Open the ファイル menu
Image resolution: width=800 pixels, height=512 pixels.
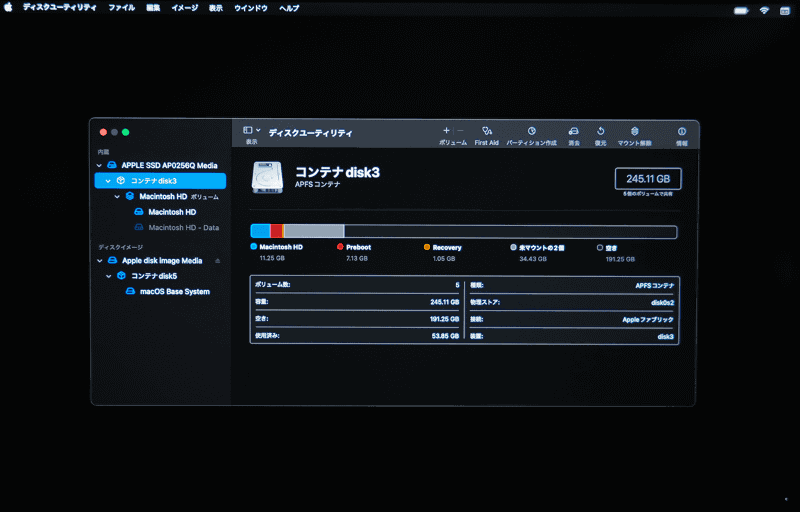pyautogui.click(x=121, y=8)
